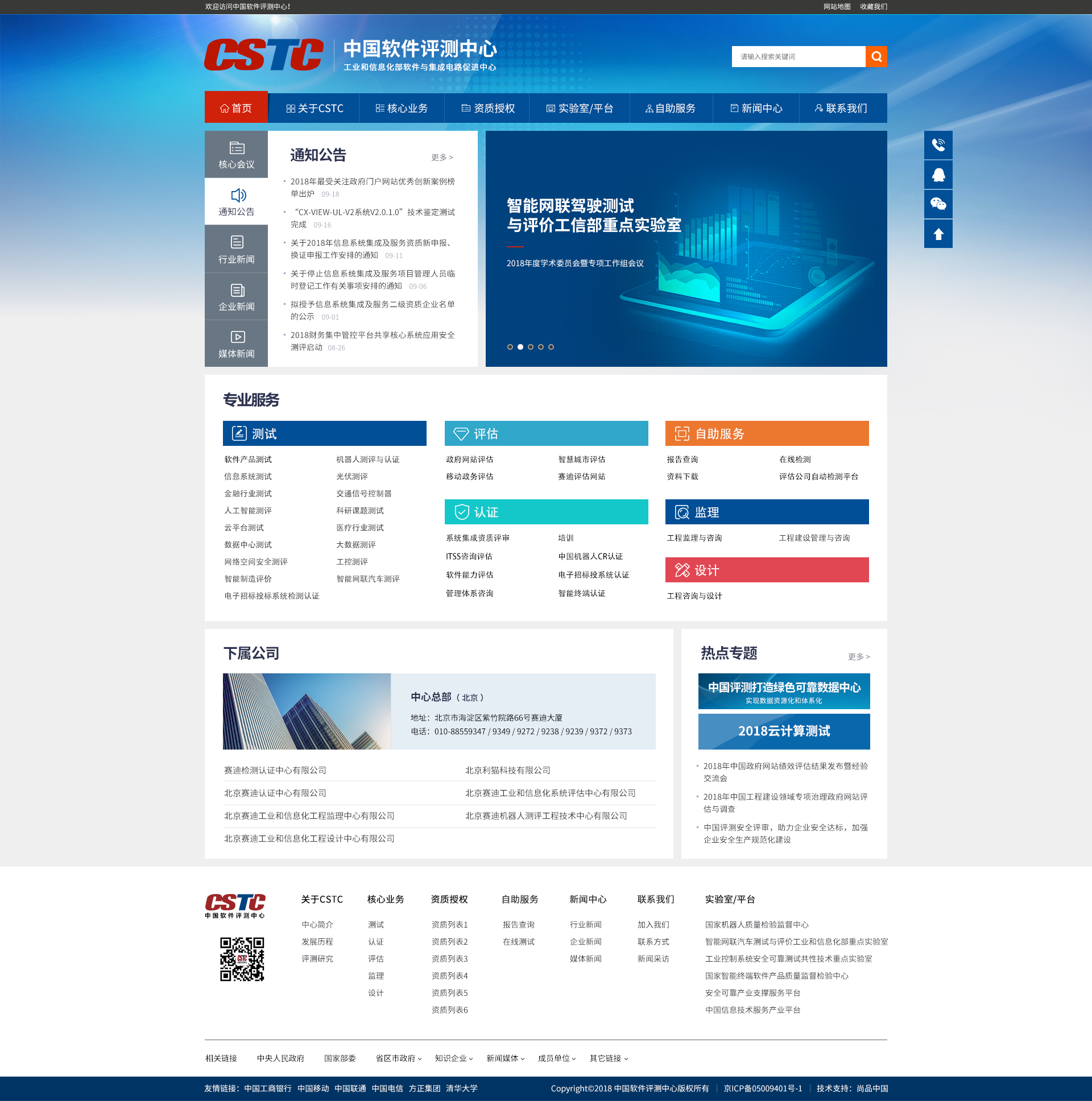Click the back-to-top arrow icon
1092x1101 pixels.
coord(938,234)
